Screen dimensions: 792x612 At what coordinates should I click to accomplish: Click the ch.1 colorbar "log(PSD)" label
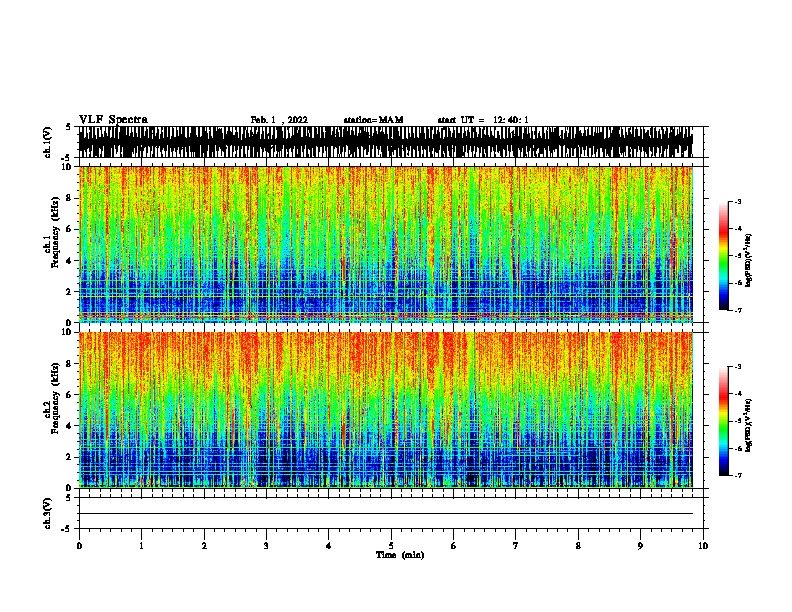[749, 260]
